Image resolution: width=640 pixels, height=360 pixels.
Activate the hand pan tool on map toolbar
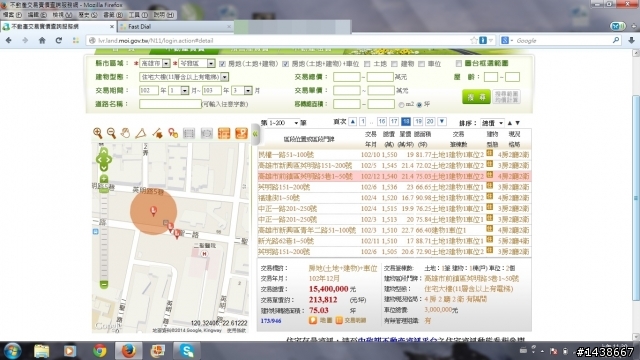tap(126, 133)
